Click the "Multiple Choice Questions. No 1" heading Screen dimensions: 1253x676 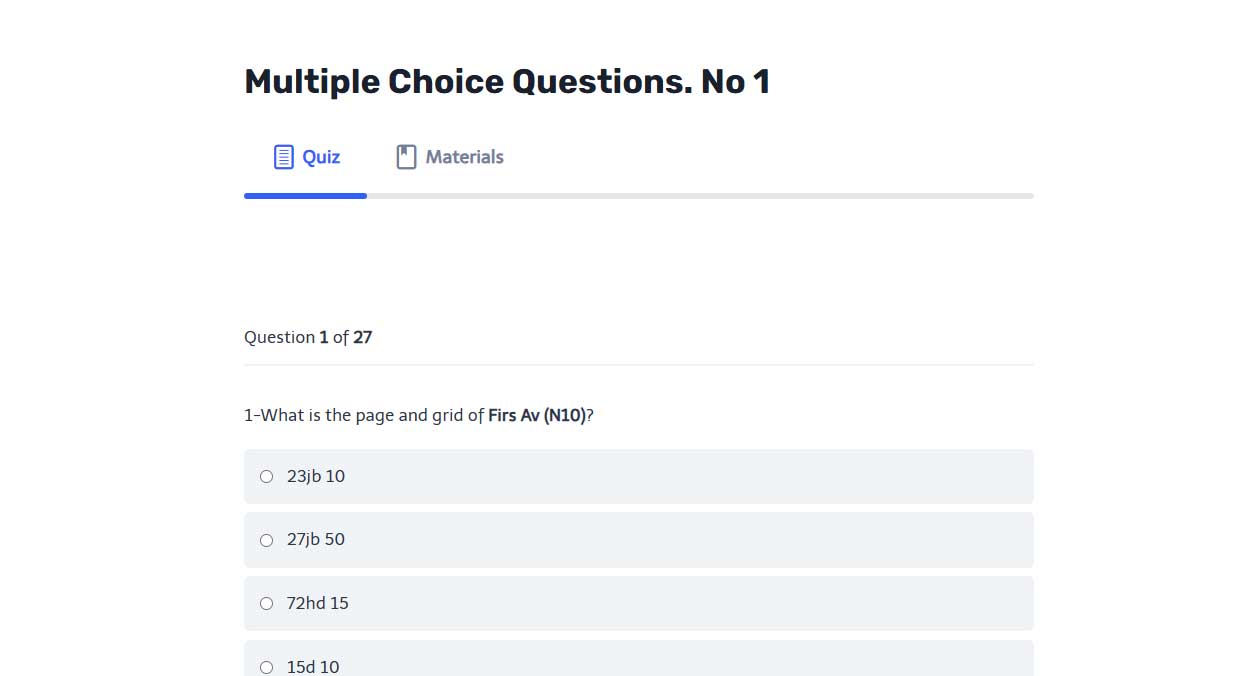(507, 82)
